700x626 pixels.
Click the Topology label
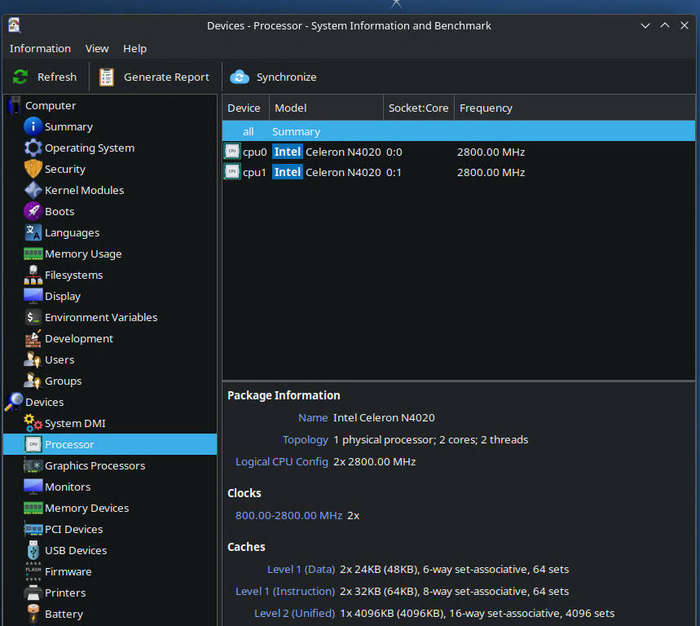305,440
